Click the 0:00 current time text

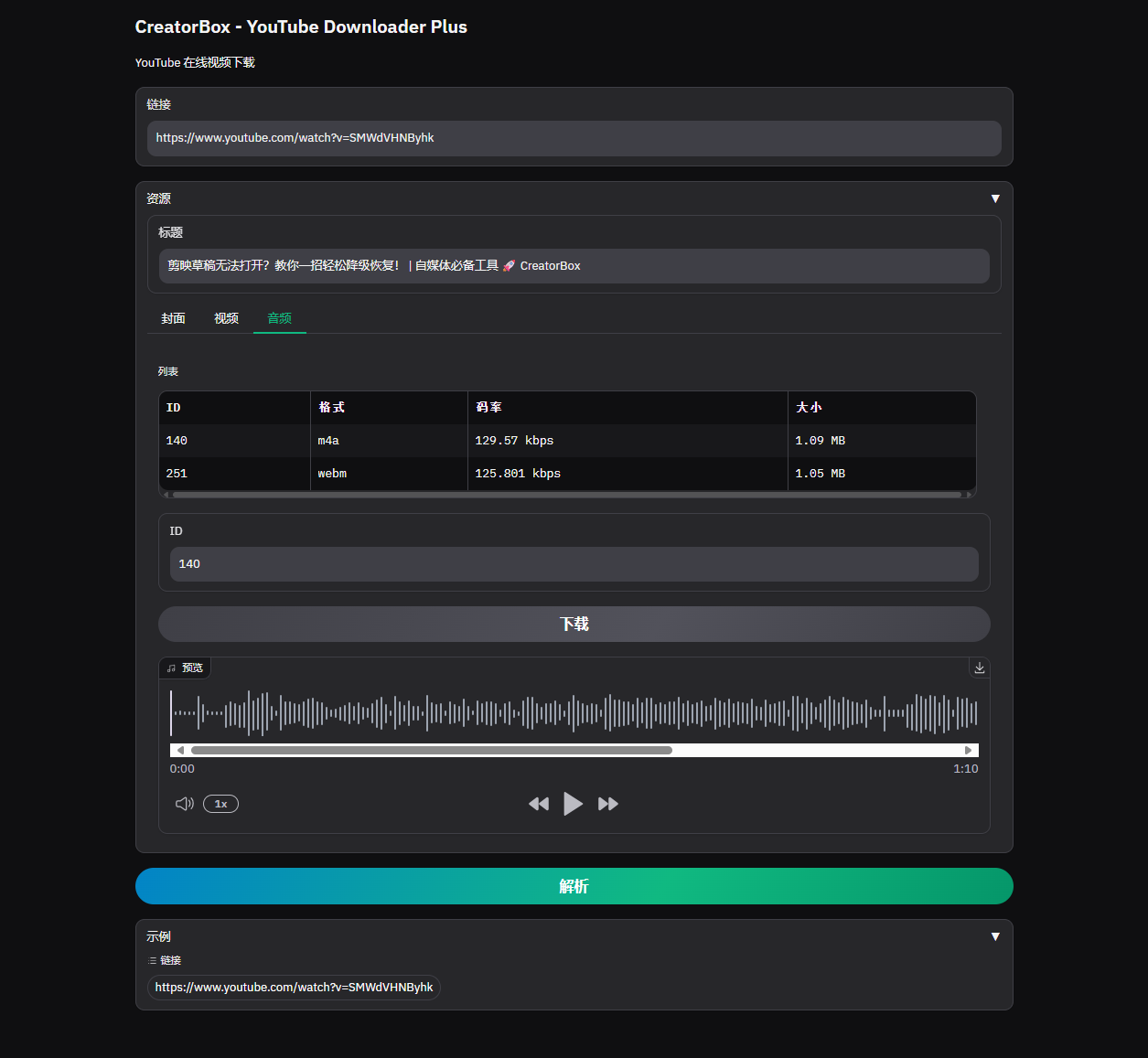182,769
